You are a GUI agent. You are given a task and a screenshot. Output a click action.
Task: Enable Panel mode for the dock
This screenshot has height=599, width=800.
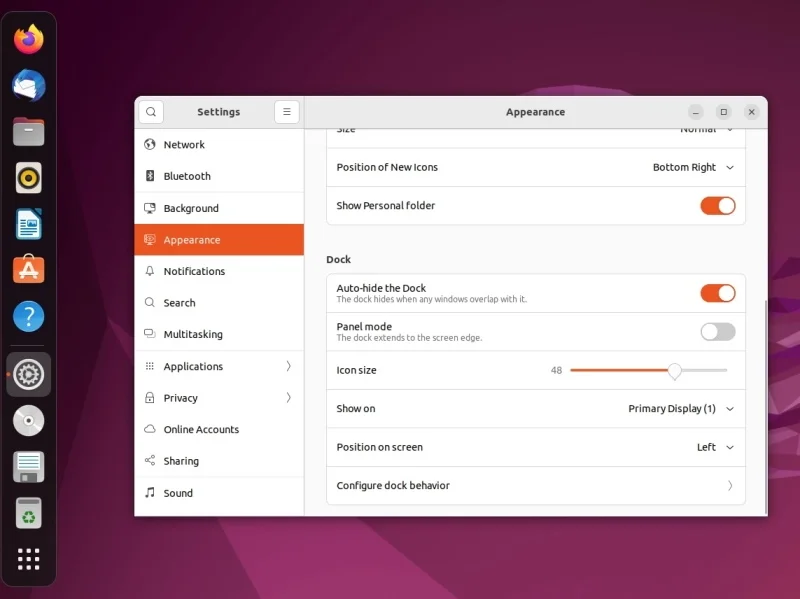[717, 332]
